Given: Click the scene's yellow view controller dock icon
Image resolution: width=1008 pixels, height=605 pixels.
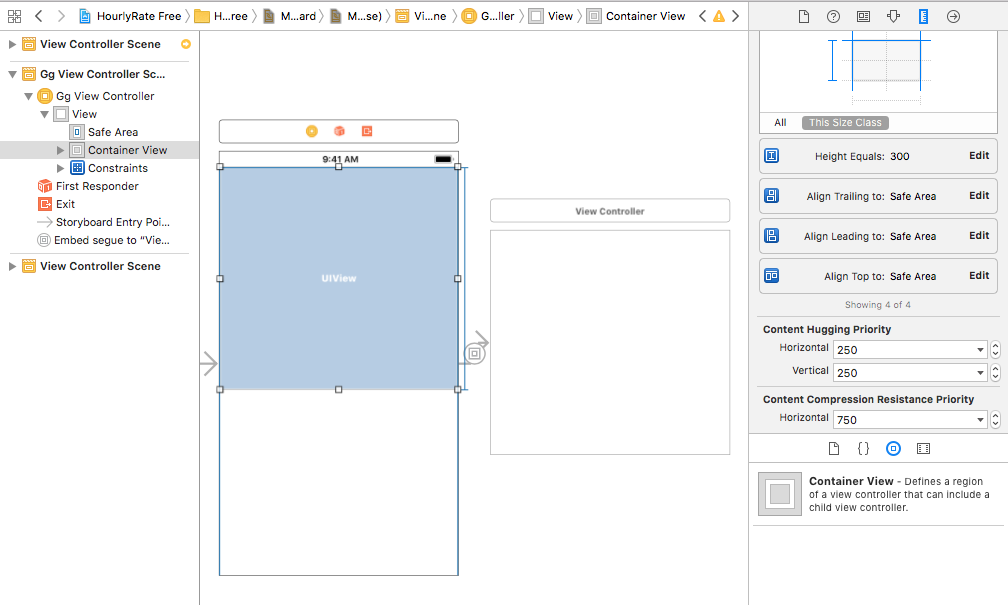Looking at the screenshot, I should pos(312,131).
